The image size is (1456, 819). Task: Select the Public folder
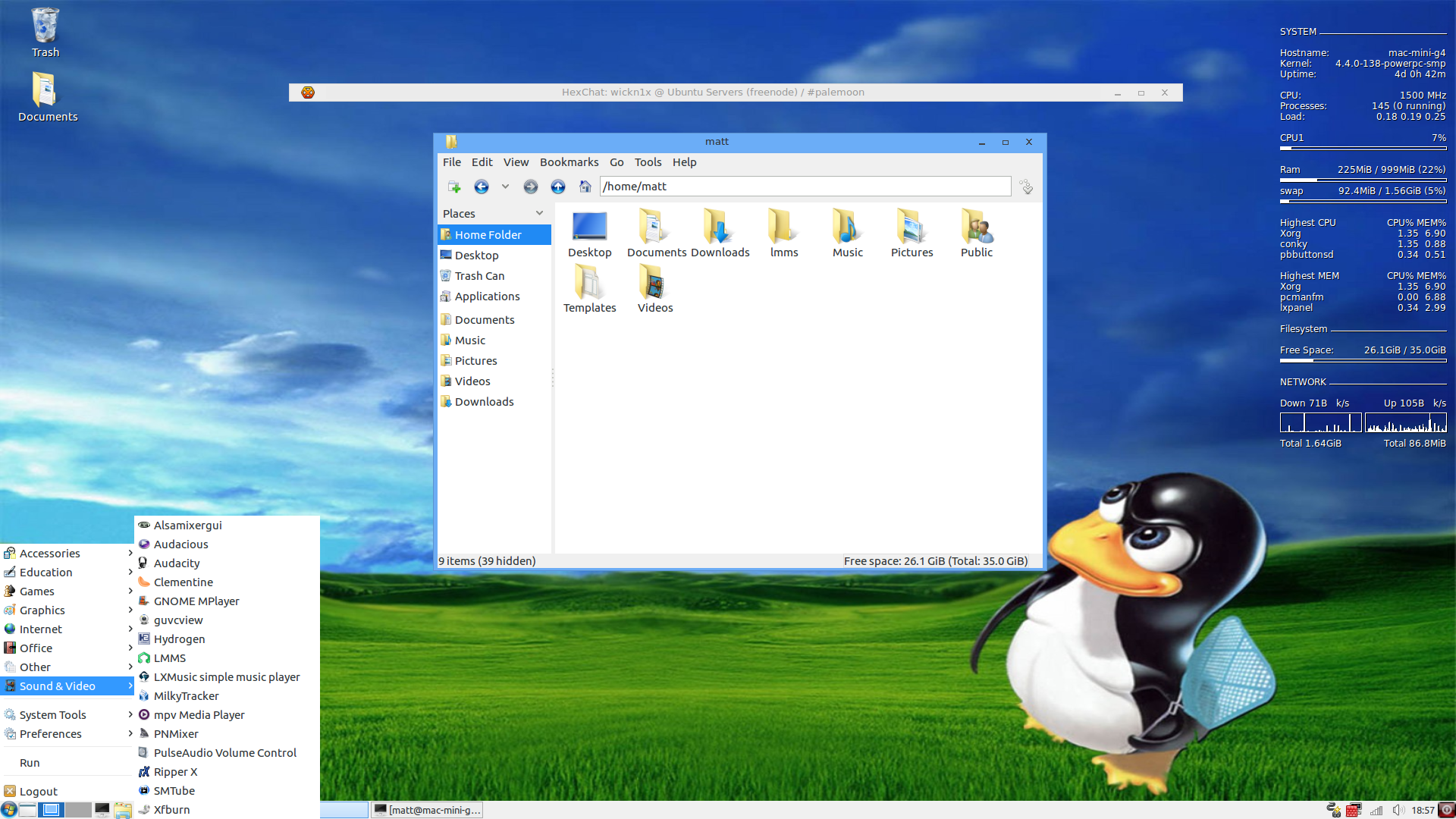(x=976, y=234)
